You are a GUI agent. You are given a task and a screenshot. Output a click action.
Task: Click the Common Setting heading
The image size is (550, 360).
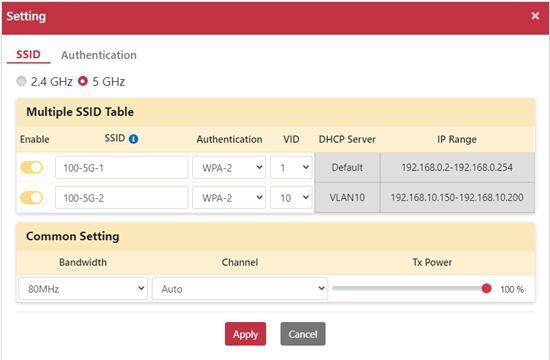tap(73, 236)
